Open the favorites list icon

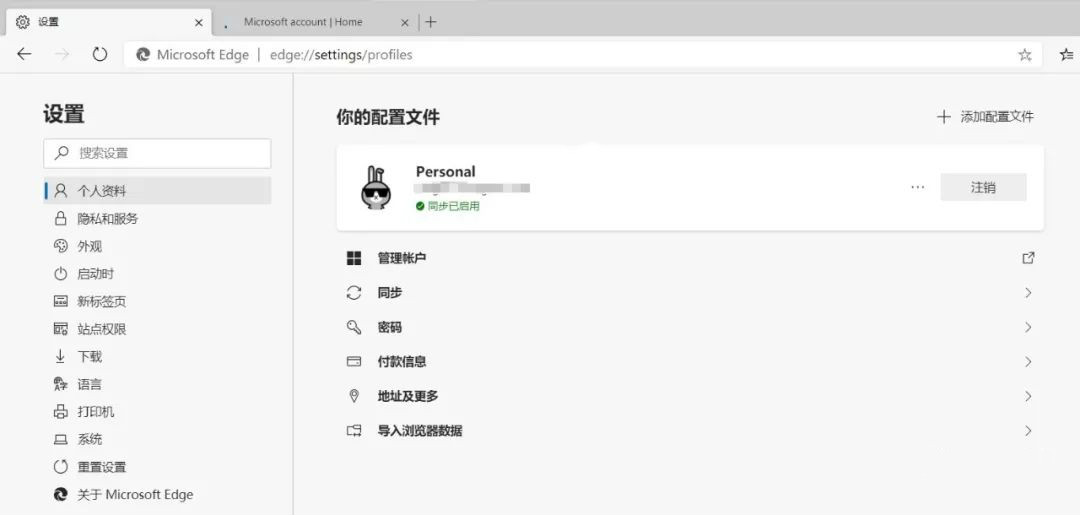tap(1067, 55)
